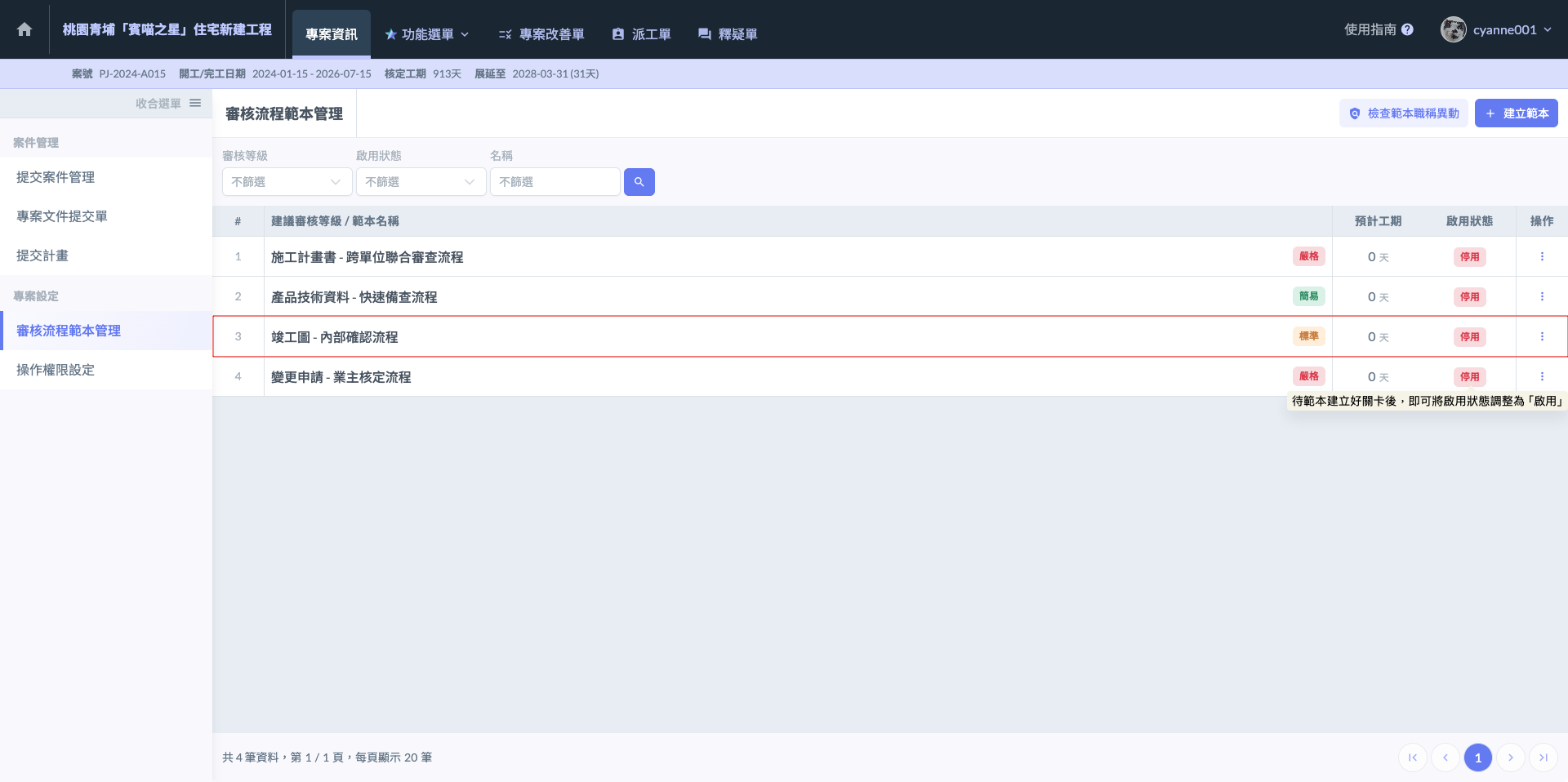Open the 派工單 menu item
Viewport: 1568px width, 782px height.
click(x=641, y=34)
